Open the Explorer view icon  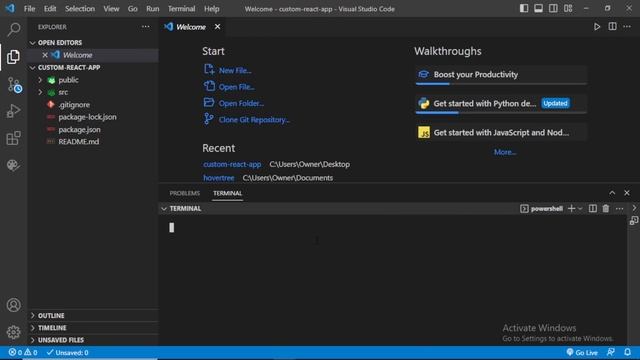13,57
